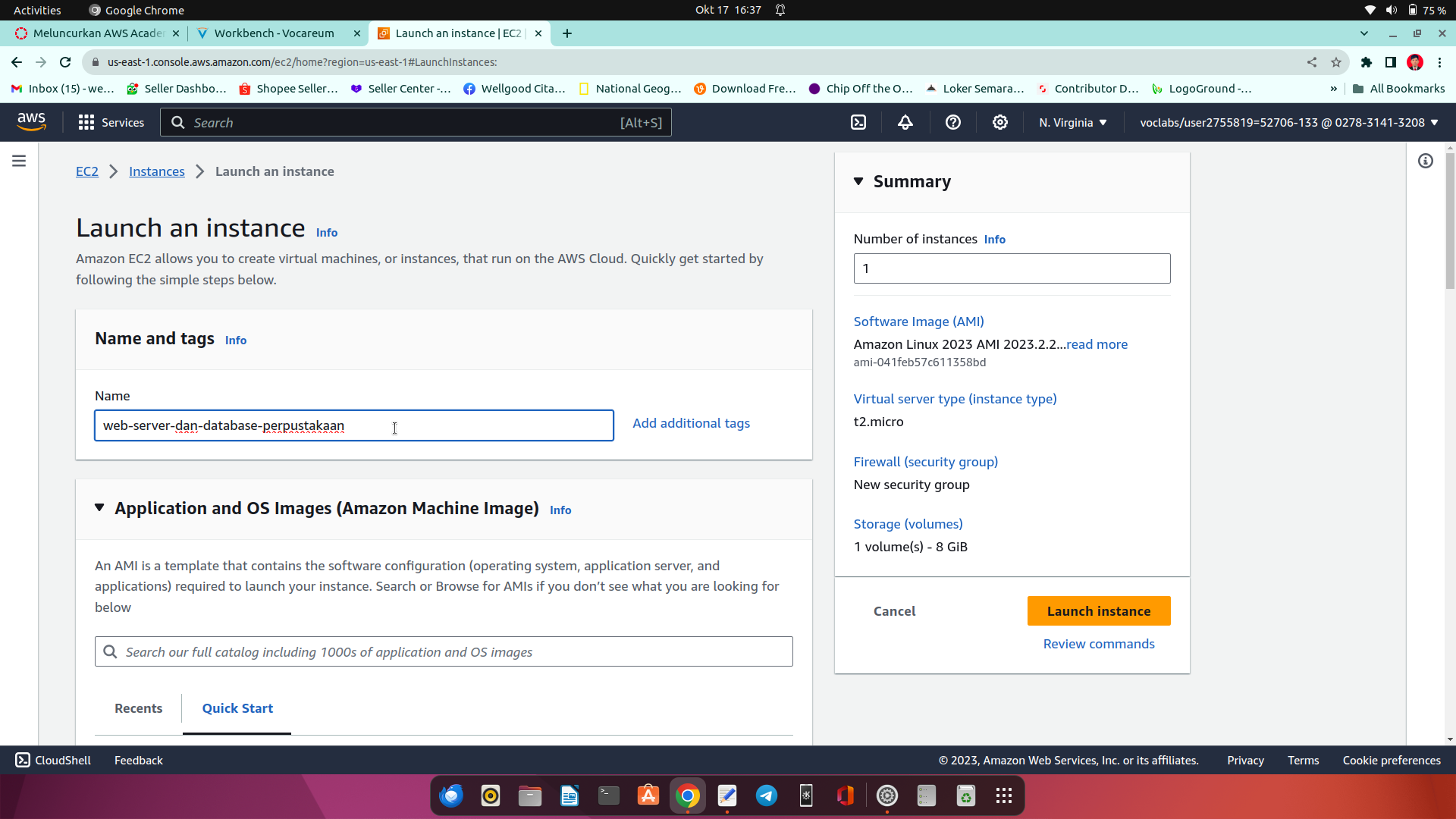Click Add additional tags link
The height and width of the screenshot is (819, 1456).
(691, 423)
